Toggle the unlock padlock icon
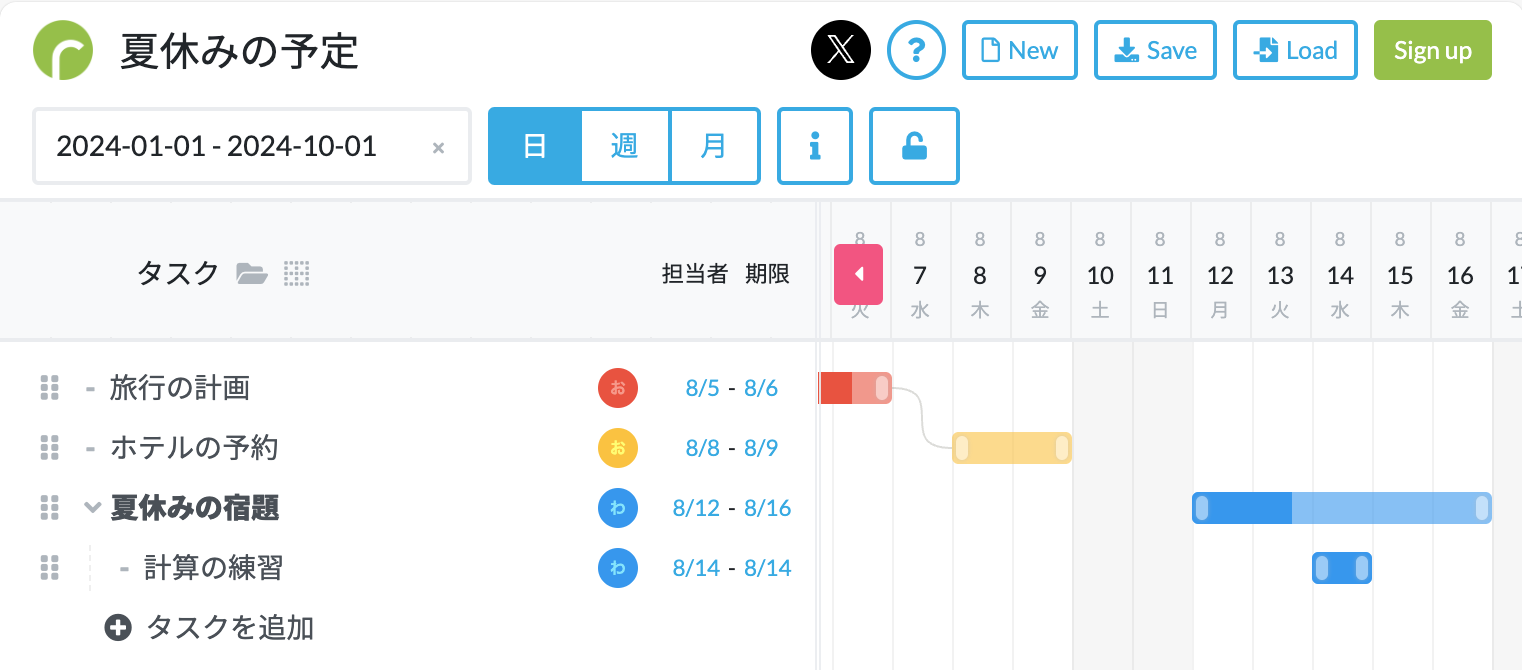1522x670 pixels. click(x=914, y=146)
